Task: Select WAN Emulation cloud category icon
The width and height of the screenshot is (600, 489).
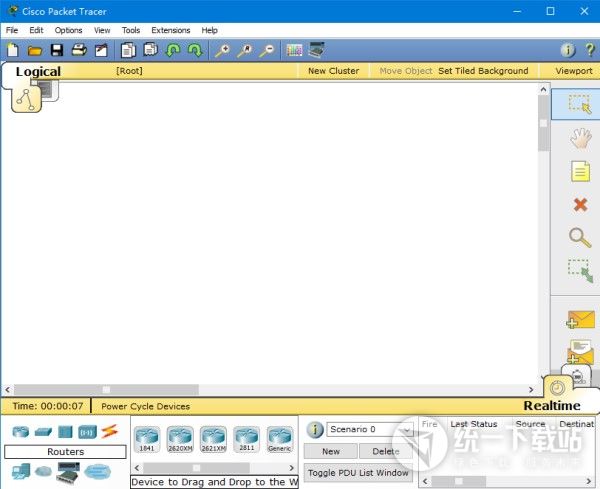Action: pyautogui.click(x=43, y=471)
